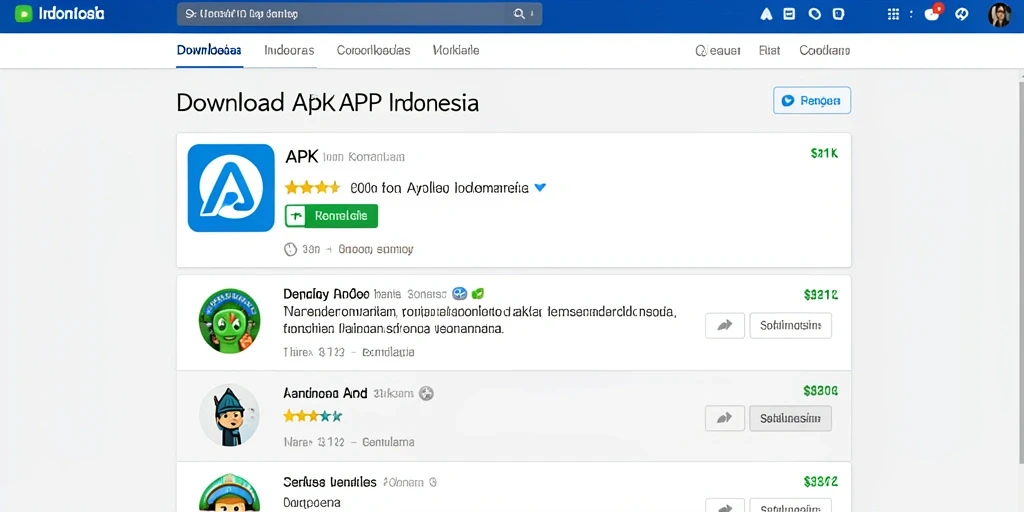
Task: Click the APK app title
Action: click(302, 157)
